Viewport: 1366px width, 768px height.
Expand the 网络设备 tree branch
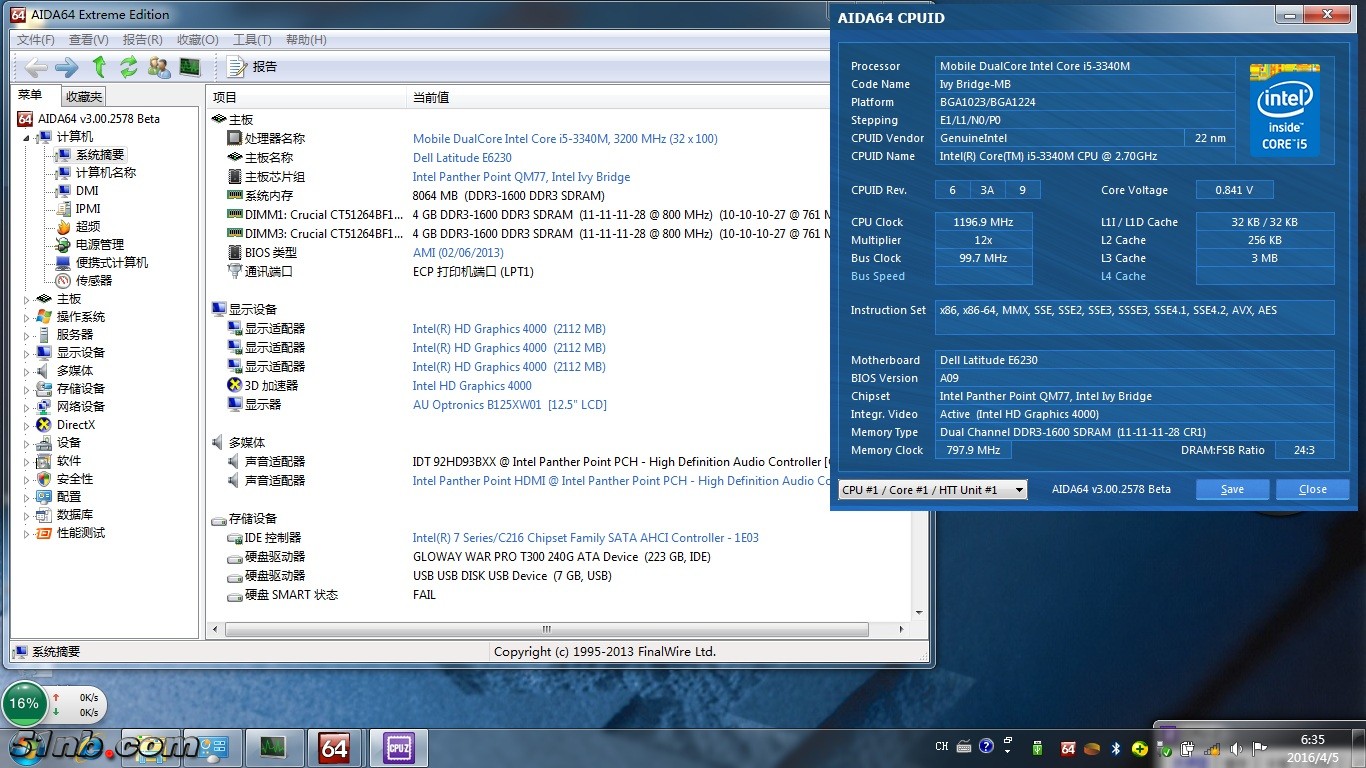point(28,407)
